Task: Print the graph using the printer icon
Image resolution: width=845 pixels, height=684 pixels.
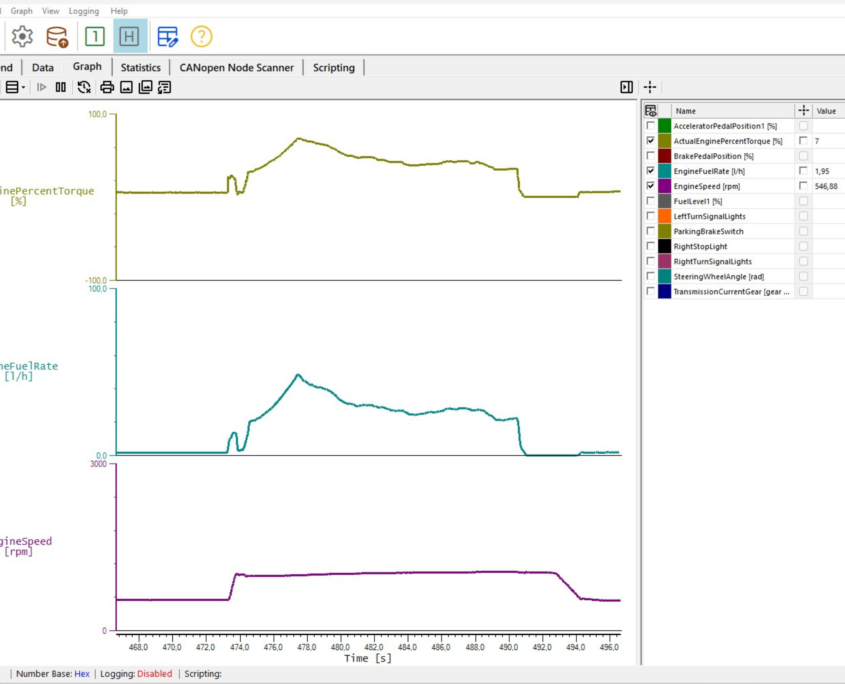Action: [x=107, y=87]
